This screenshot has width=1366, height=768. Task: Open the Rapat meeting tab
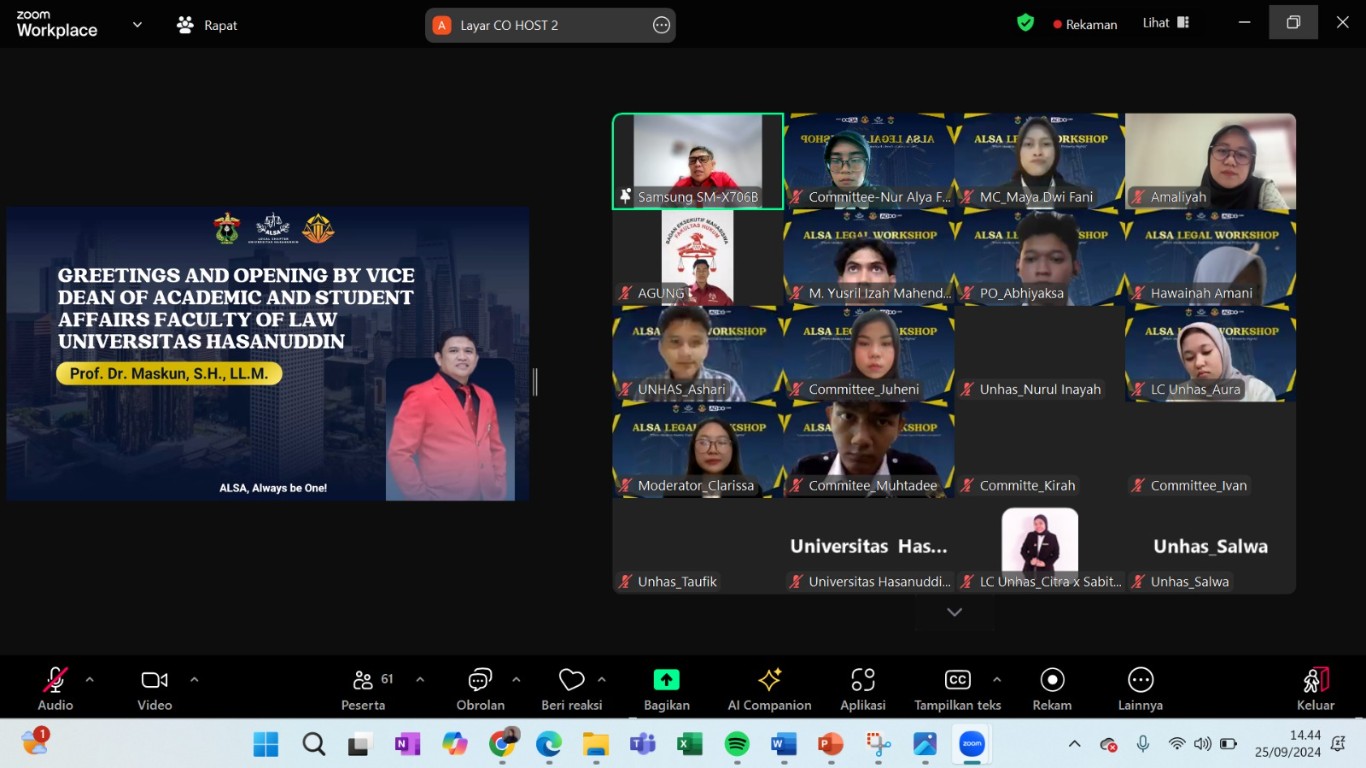click(207, 25)
